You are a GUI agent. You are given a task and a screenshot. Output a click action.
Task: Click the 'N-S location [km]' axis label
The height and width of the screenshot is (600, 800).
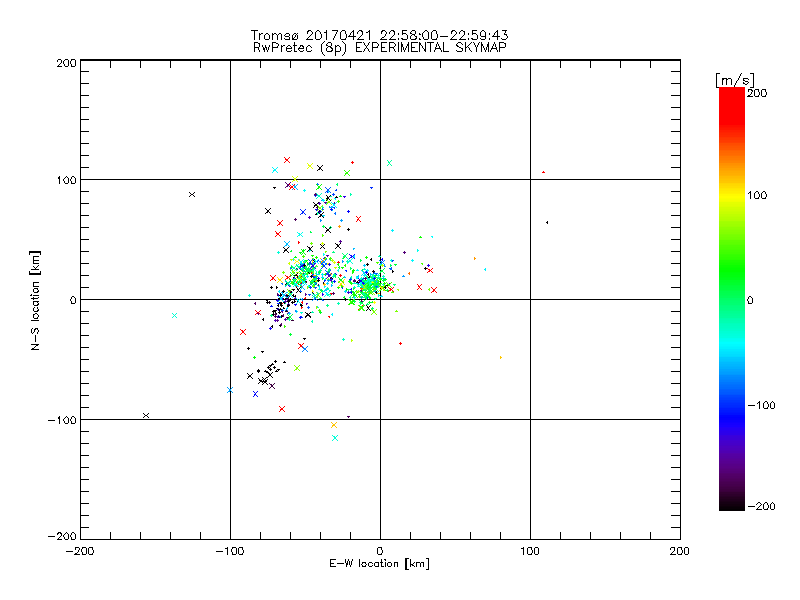(35, 300)
